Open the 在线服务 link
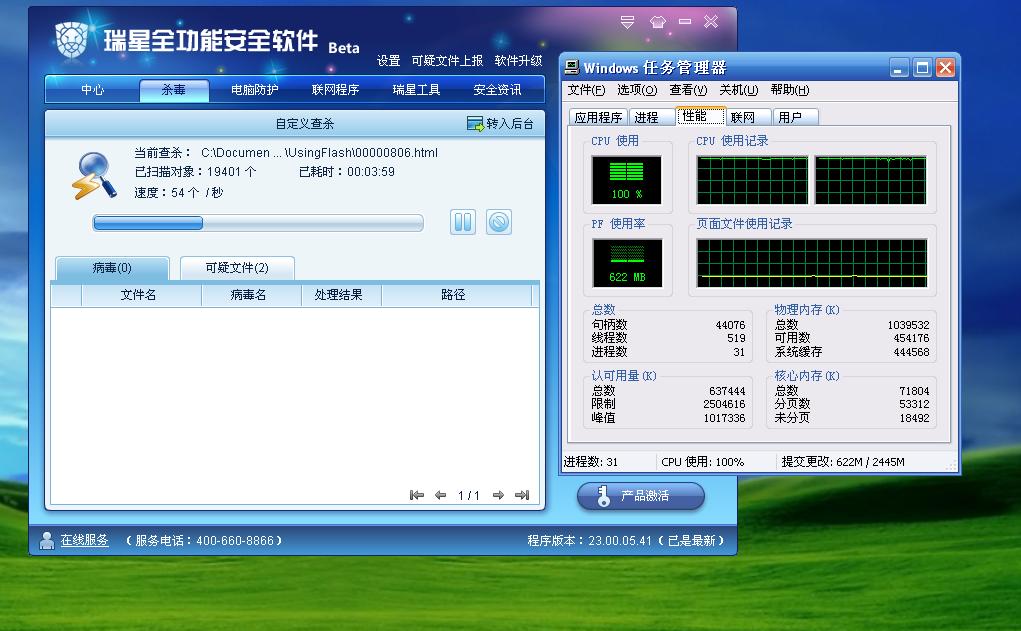The image size is (1021, 631). pyautogui.click(x=85, y=540)
